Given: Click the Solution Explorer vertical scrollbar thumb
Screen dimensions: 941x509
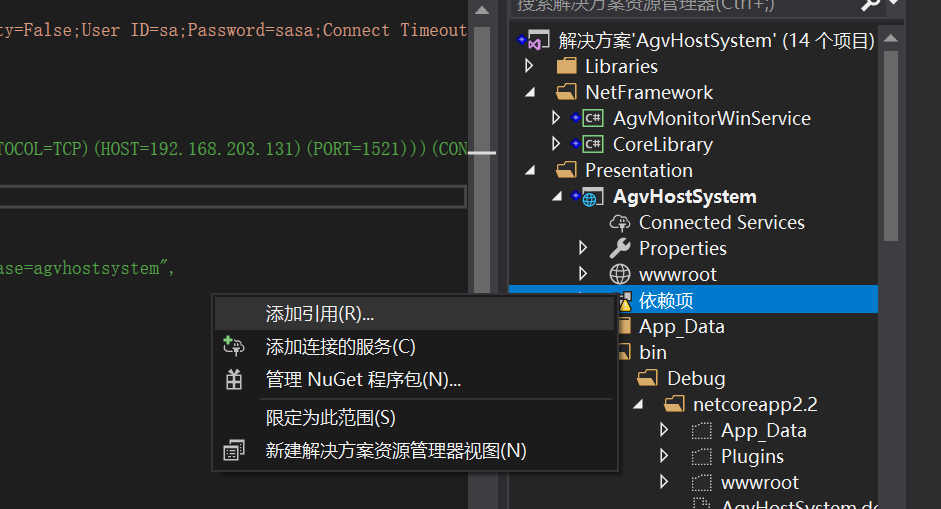Looking at the screenshot, I should pos(891,145).
